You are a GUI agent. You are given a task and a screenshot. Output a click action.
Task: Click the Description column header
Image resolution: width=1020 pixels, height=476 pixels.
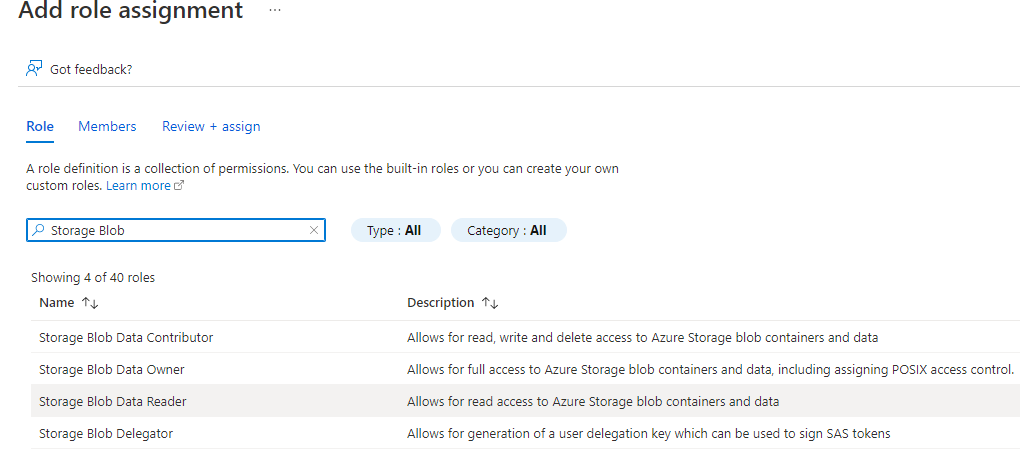pos(440,303)
